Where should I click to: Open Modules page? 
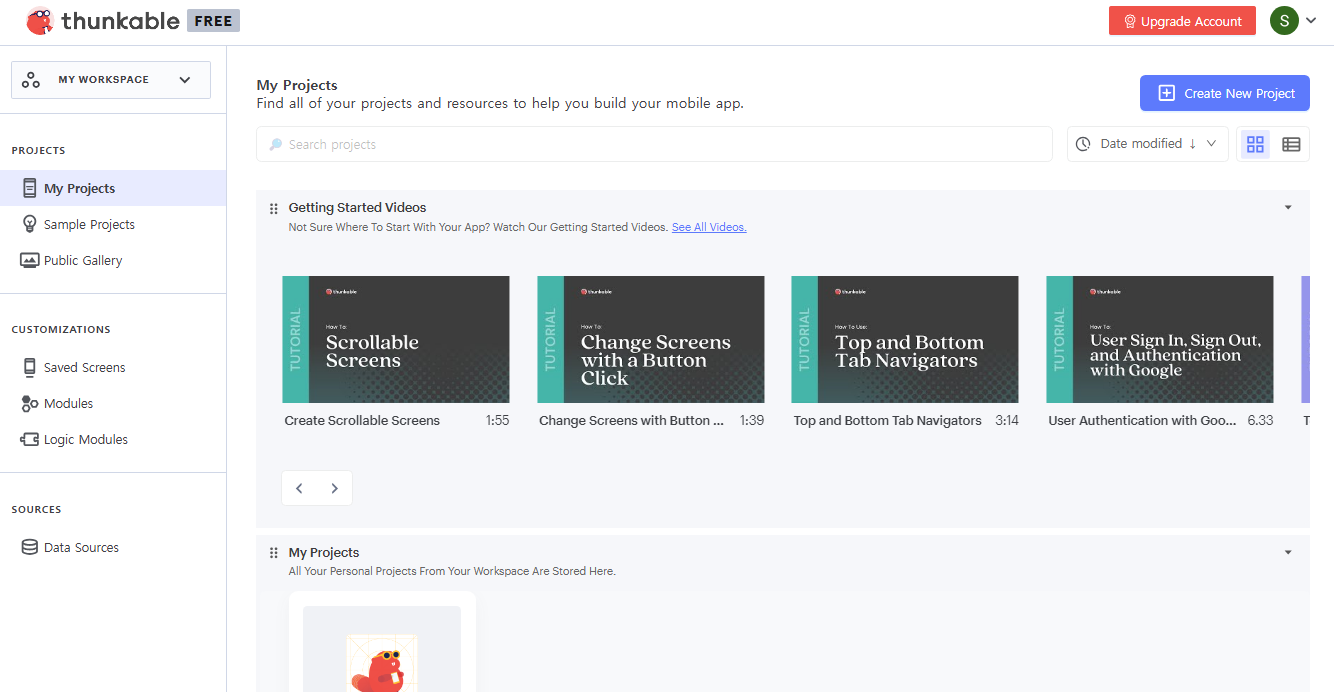coord(68,403)
